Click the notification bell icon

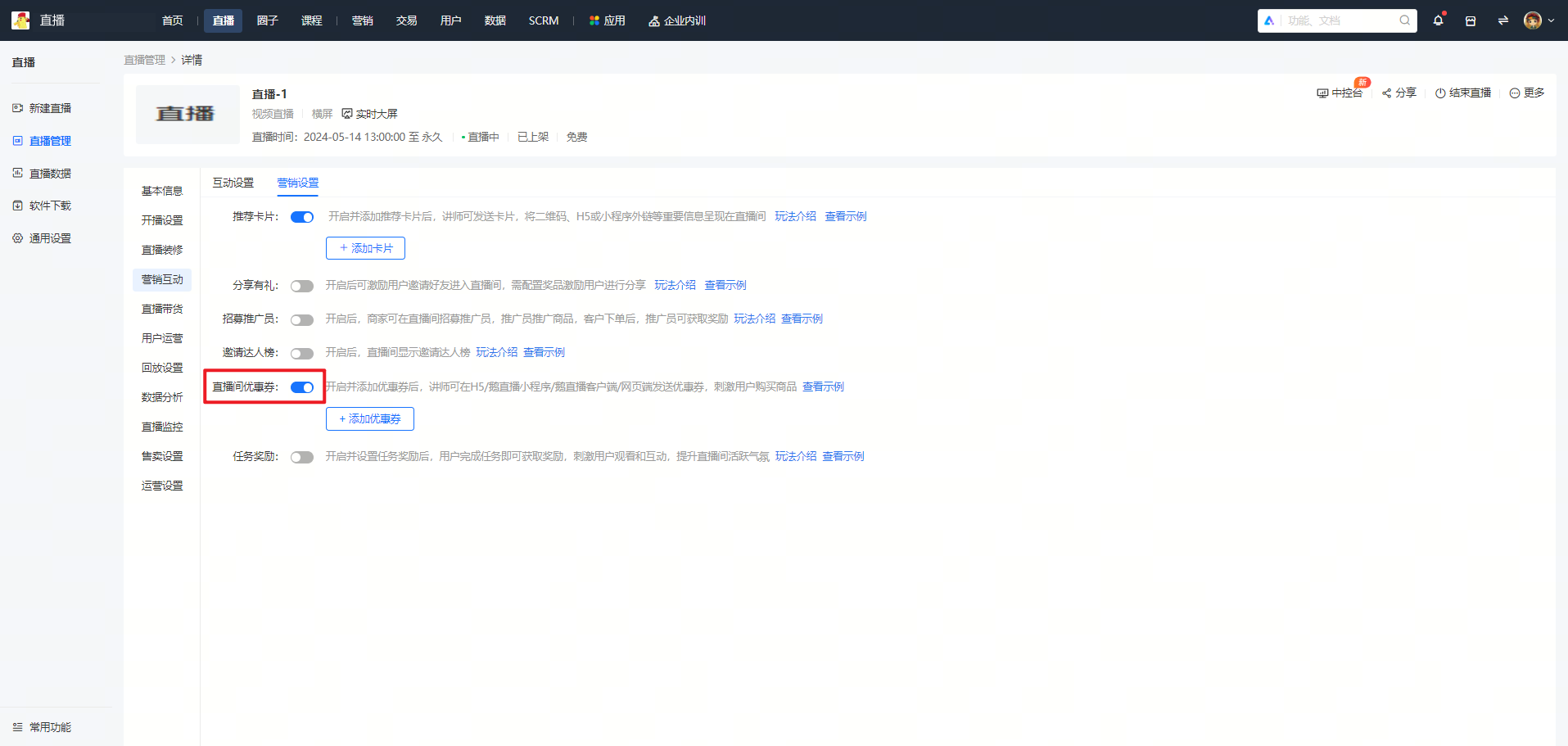[1438, 20]
